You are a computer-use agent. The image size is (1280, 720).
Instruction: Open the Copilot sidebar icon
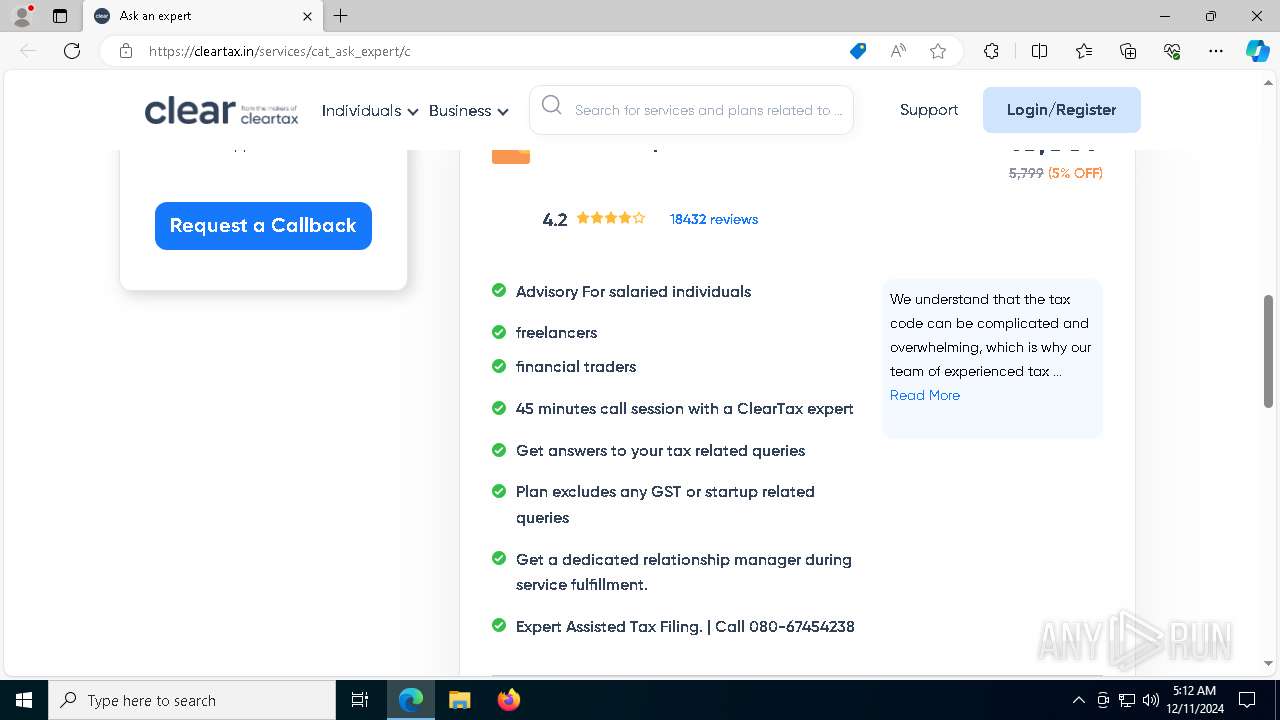(x=1257, y=51)
